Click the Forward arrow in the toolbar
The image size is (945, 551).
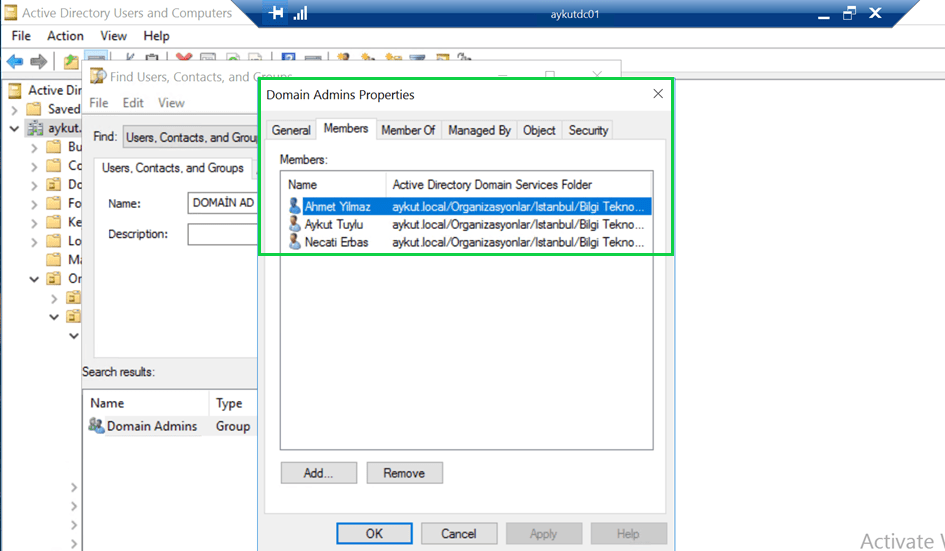tap(39, 62)
